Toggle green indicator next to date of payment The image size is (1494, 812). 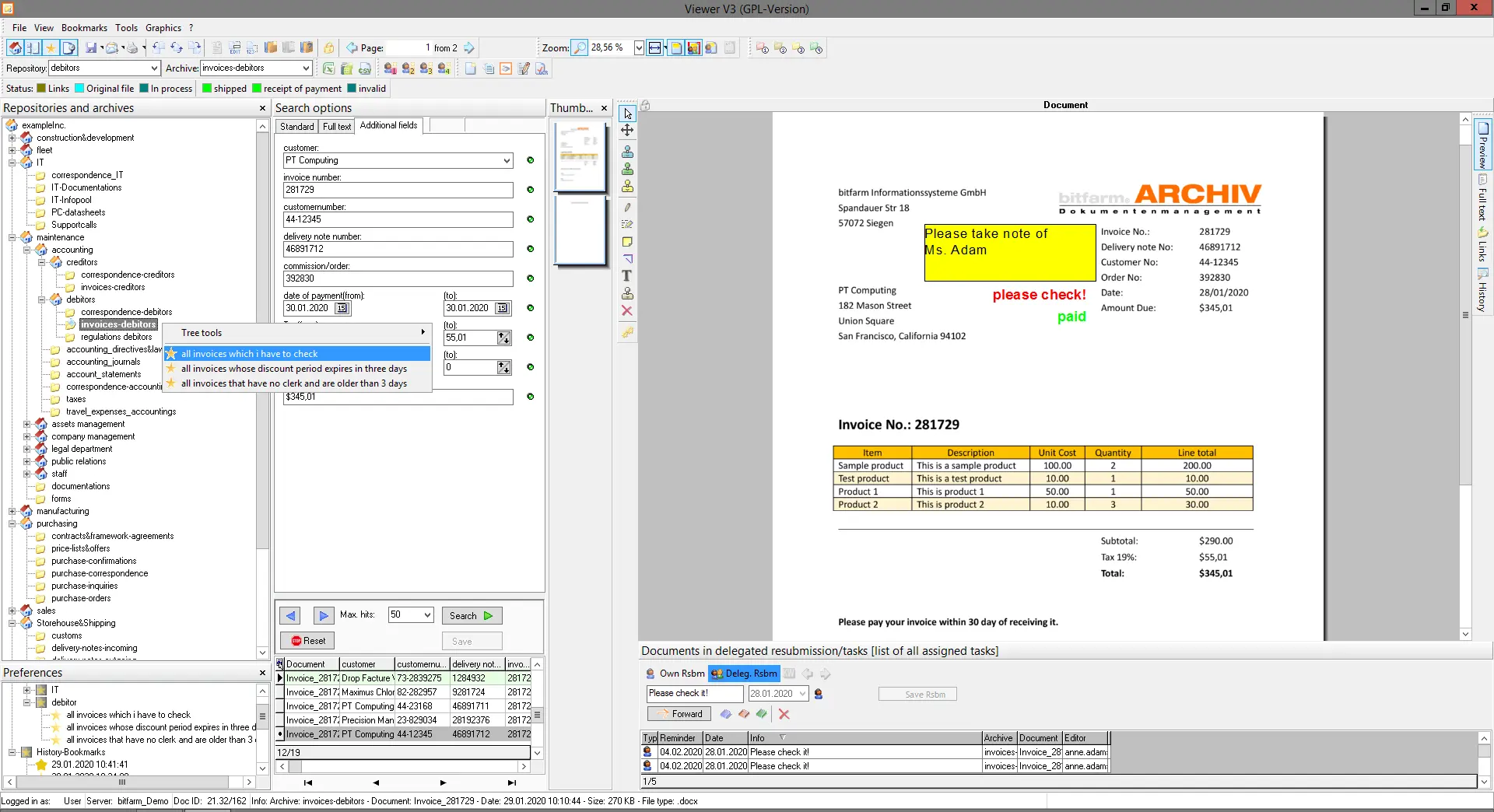point(530,308)
